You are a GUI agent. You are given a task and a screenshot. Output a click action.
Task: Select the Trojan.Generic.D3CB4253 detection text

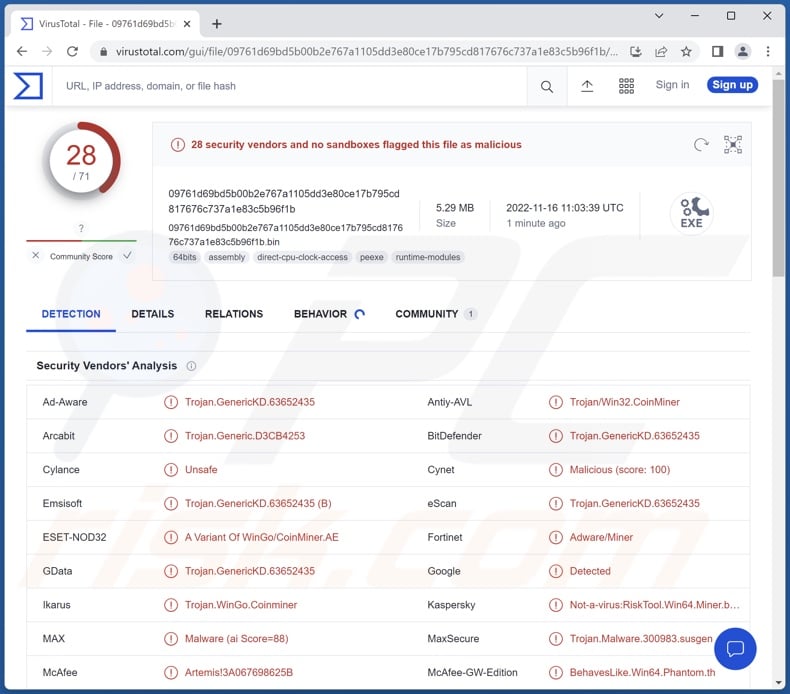(x=245, y=436)
